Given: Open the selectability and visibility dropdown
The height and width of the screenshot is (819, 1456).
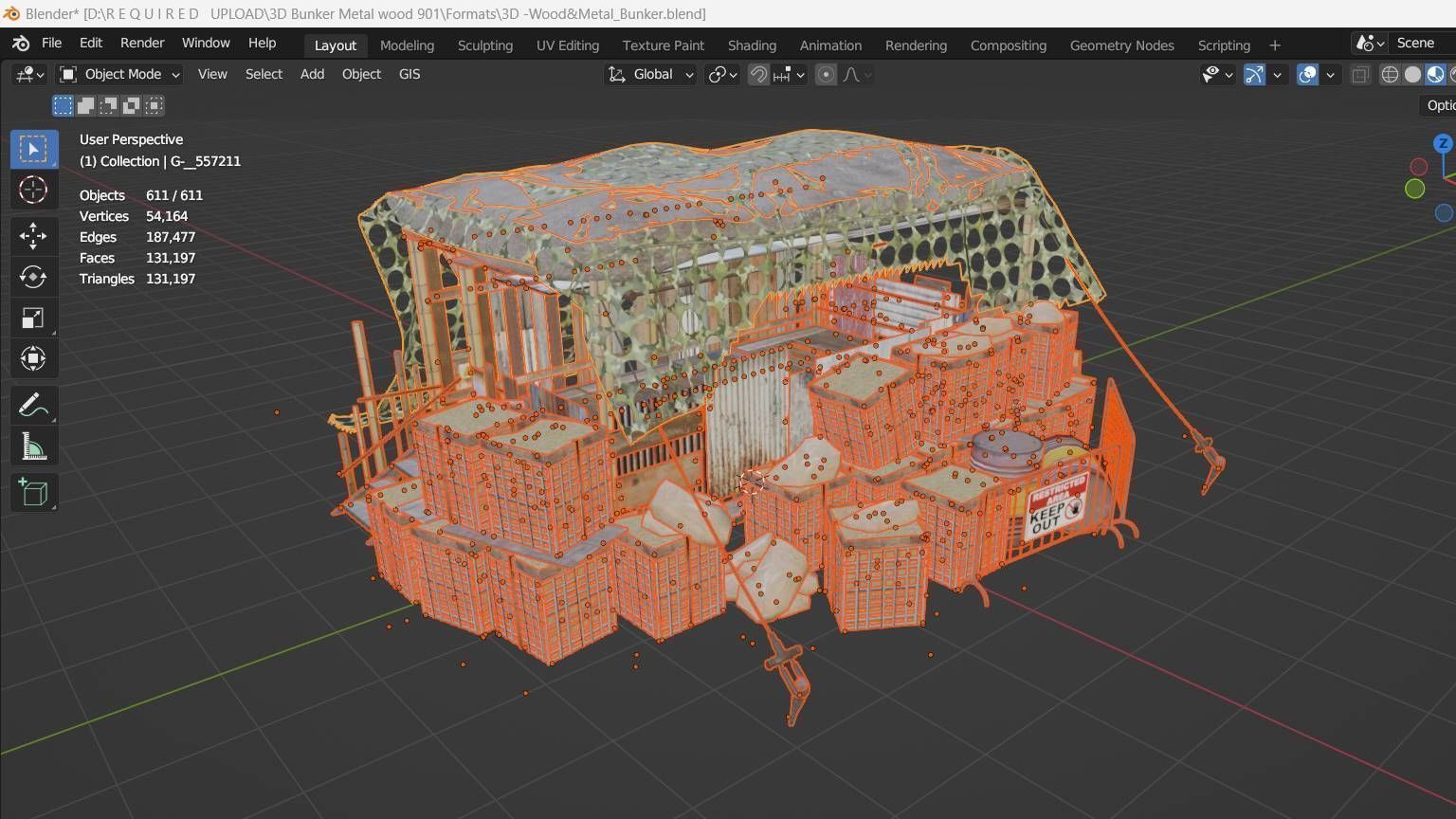Looking at the screenshot, I should pos(1217,74).
